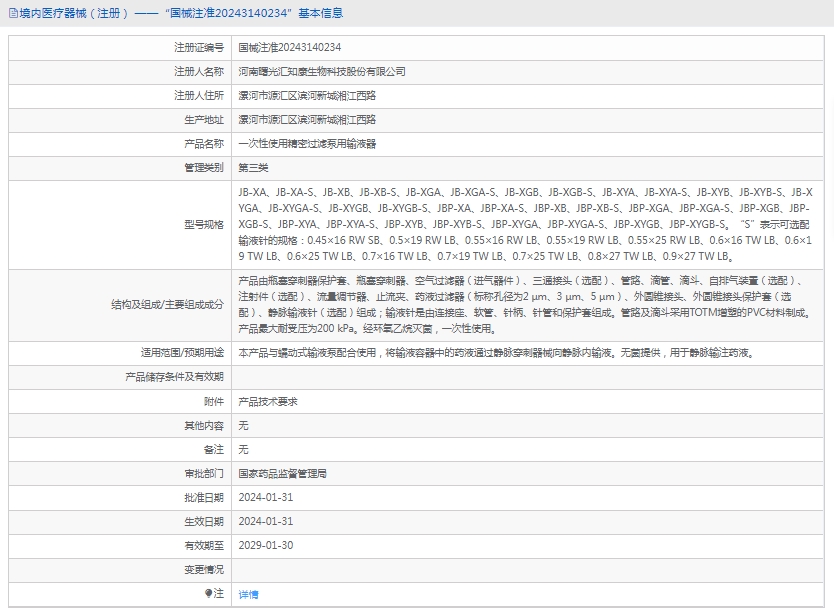Click the 有效期至 value 2029-01-30
Viewport: 834px width, 614px height.
point(265,545)
